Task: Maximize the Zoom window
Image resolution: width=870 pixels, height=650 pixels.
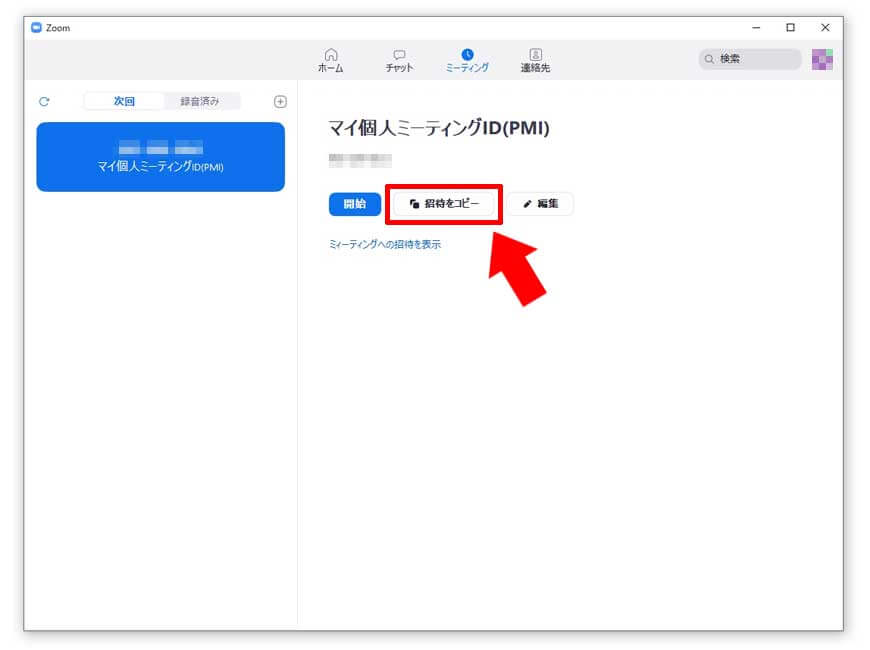Action: (x=790, y=27)
